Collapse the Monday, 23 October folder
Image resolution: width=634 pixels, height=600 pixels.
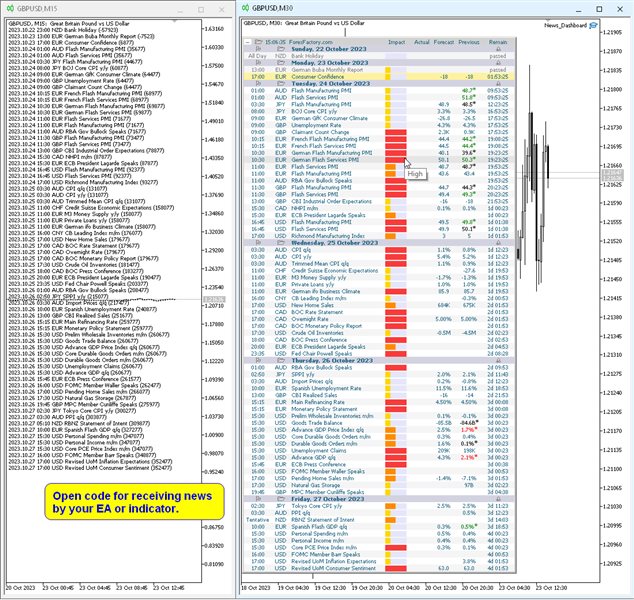[x=281, y=63]
